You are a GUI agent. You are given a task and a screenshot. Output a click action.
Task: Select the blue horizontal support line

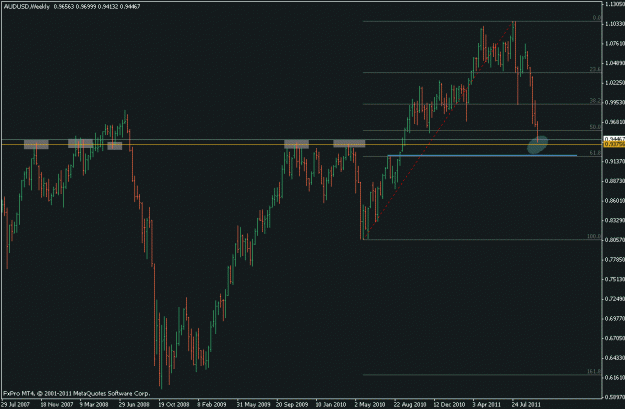pyautogui.click(x=482, y=155)
